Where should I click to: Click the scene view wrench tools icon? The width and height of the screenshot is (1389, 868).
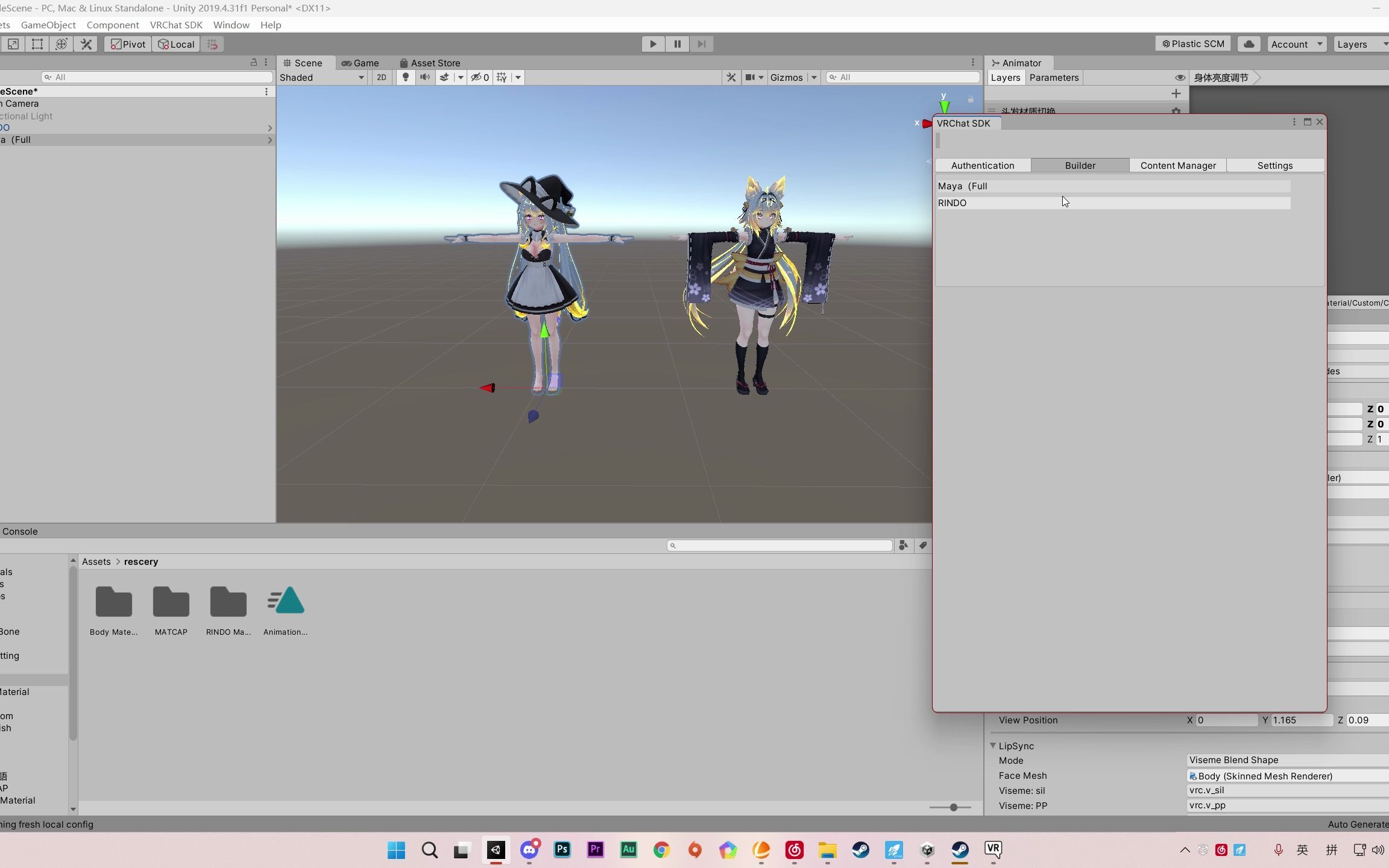pyautogui.click(x=730, y=77)
